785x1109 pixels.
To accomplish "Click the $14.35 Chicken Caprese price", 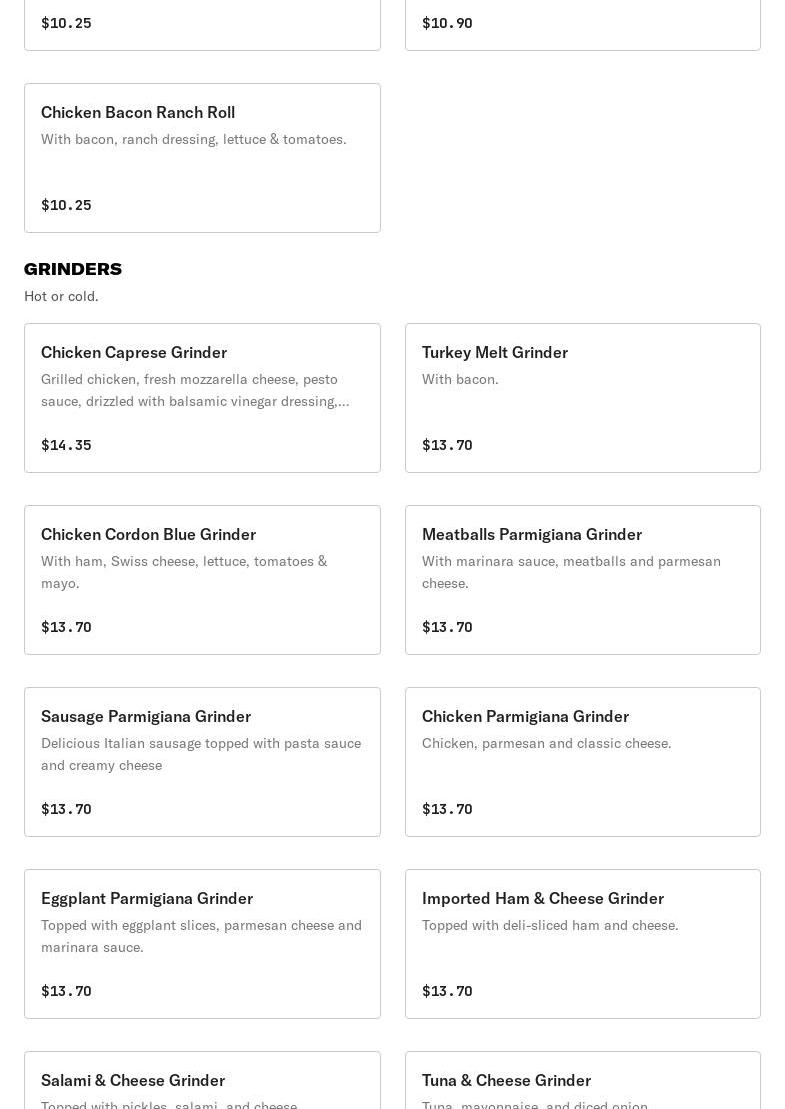I will [66, 445].
